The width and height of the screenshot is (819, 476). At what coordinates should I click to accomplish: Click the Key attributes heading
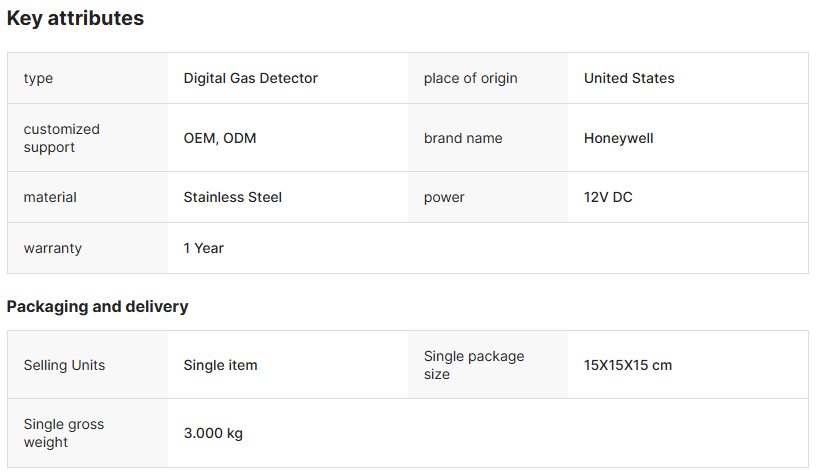(75, 18)
